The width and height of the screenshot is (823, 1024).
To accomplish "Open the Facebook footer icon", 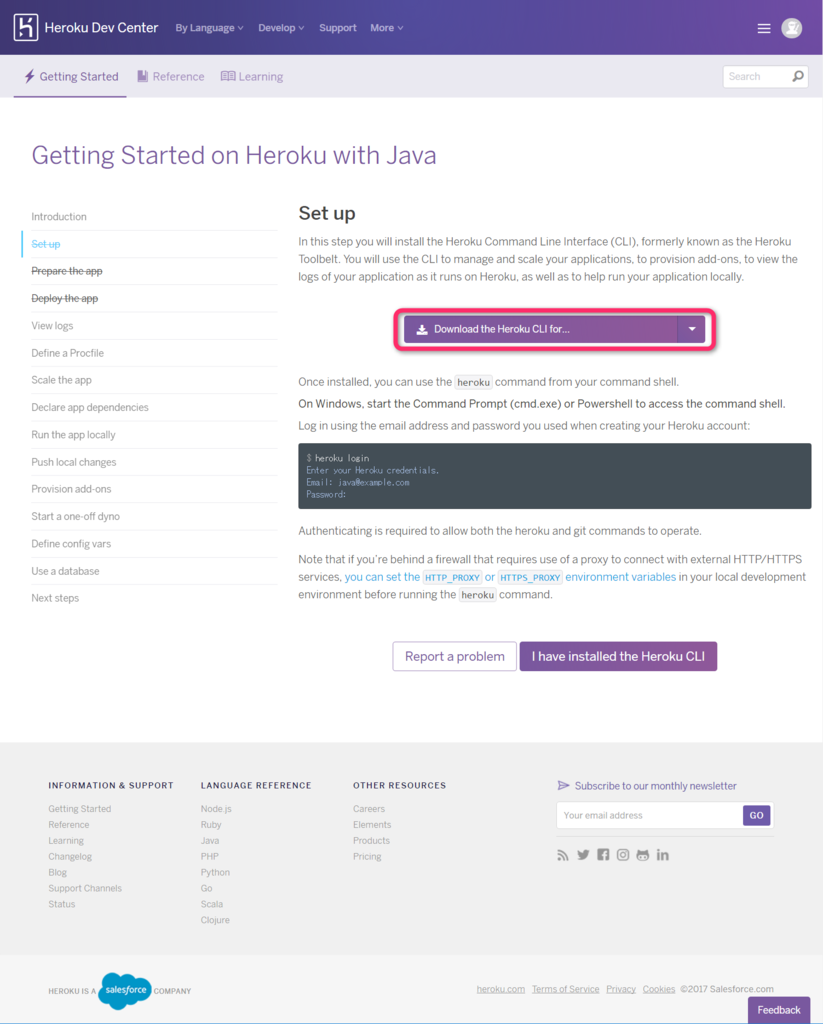I will (603, 855).
